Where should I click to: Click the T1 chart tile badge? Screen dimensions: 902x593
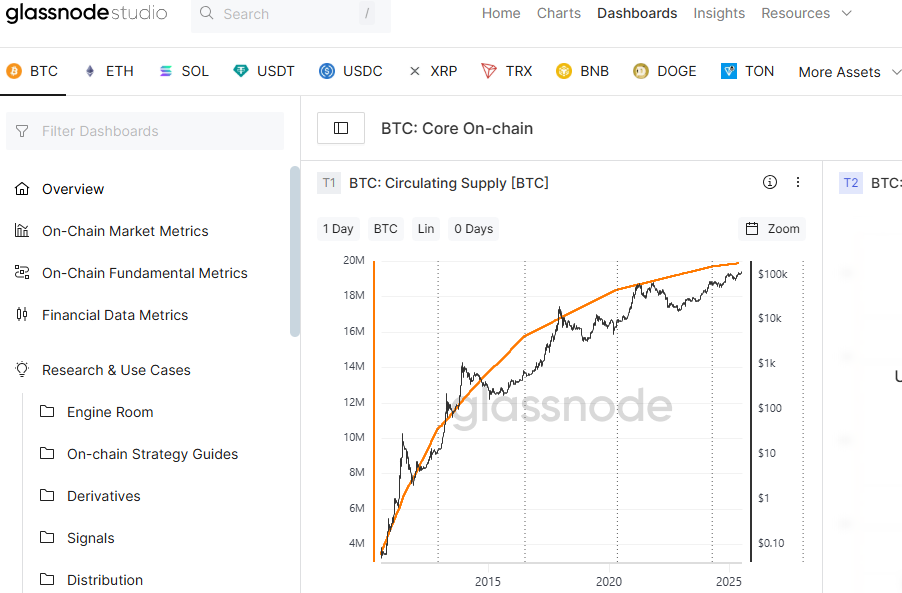click(329, 183)
